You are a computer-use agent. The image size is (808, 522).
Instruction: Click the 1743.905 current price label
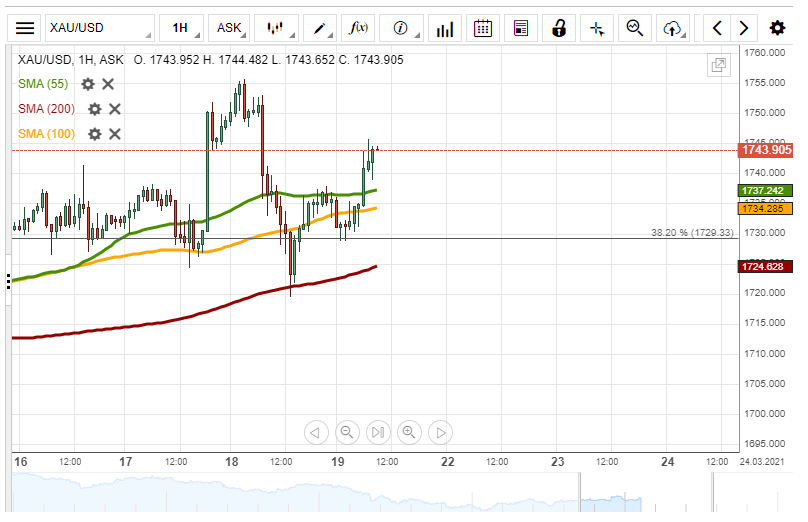click(766, 150)
